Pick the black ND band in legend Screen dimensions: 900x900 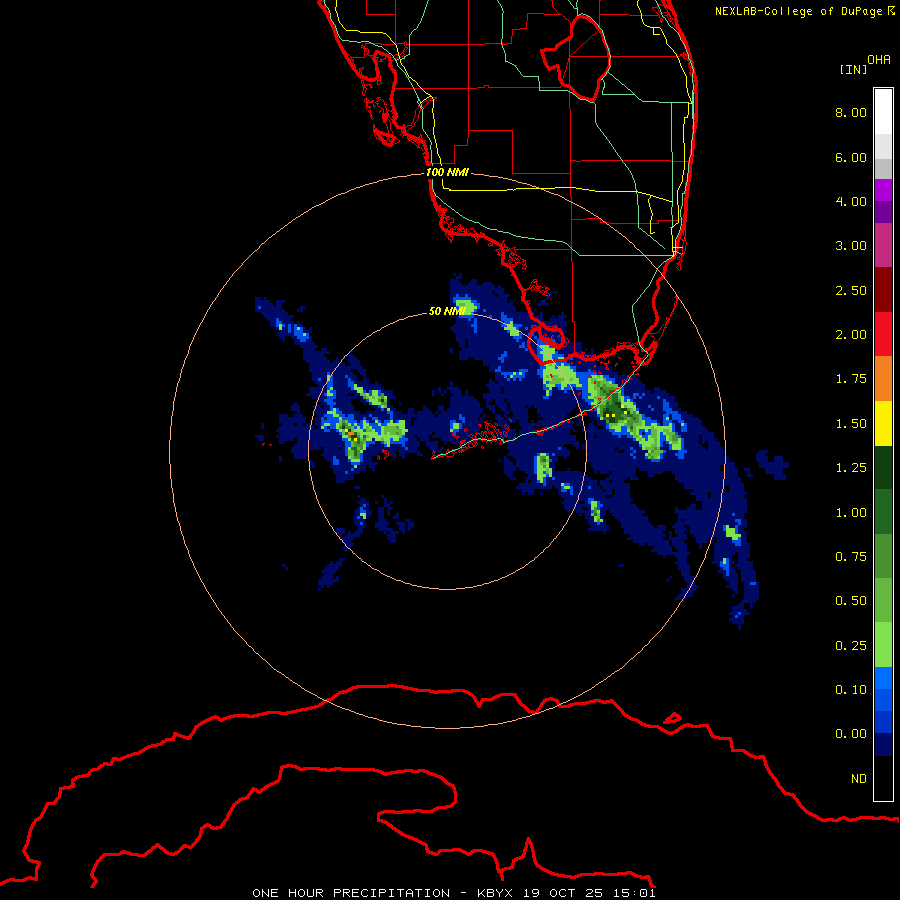[883, 778]
